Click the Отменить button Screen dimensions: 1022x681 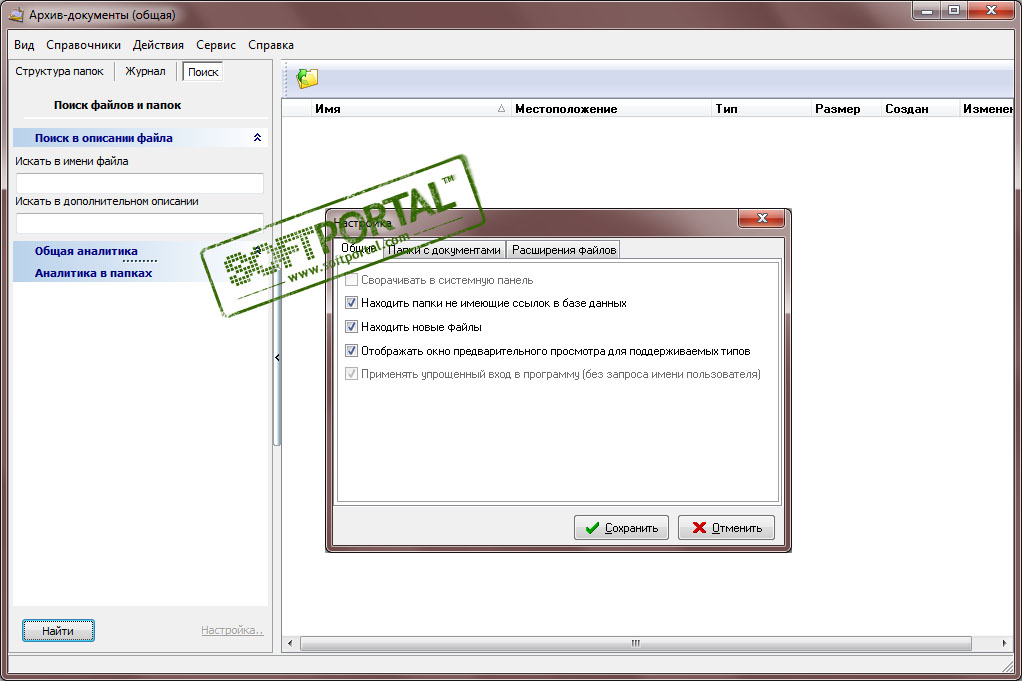pos(726,528)
